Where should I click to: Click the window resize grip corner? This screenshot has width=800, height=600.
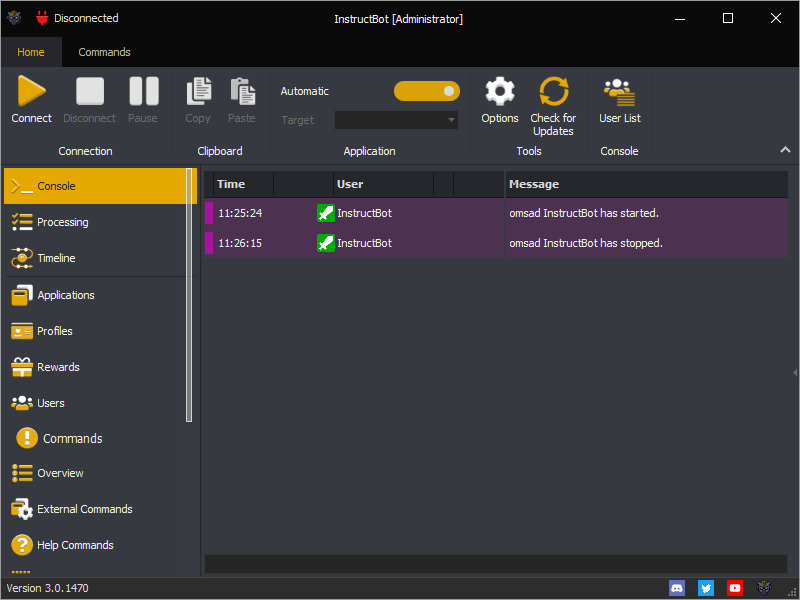[x=792, y=591]
